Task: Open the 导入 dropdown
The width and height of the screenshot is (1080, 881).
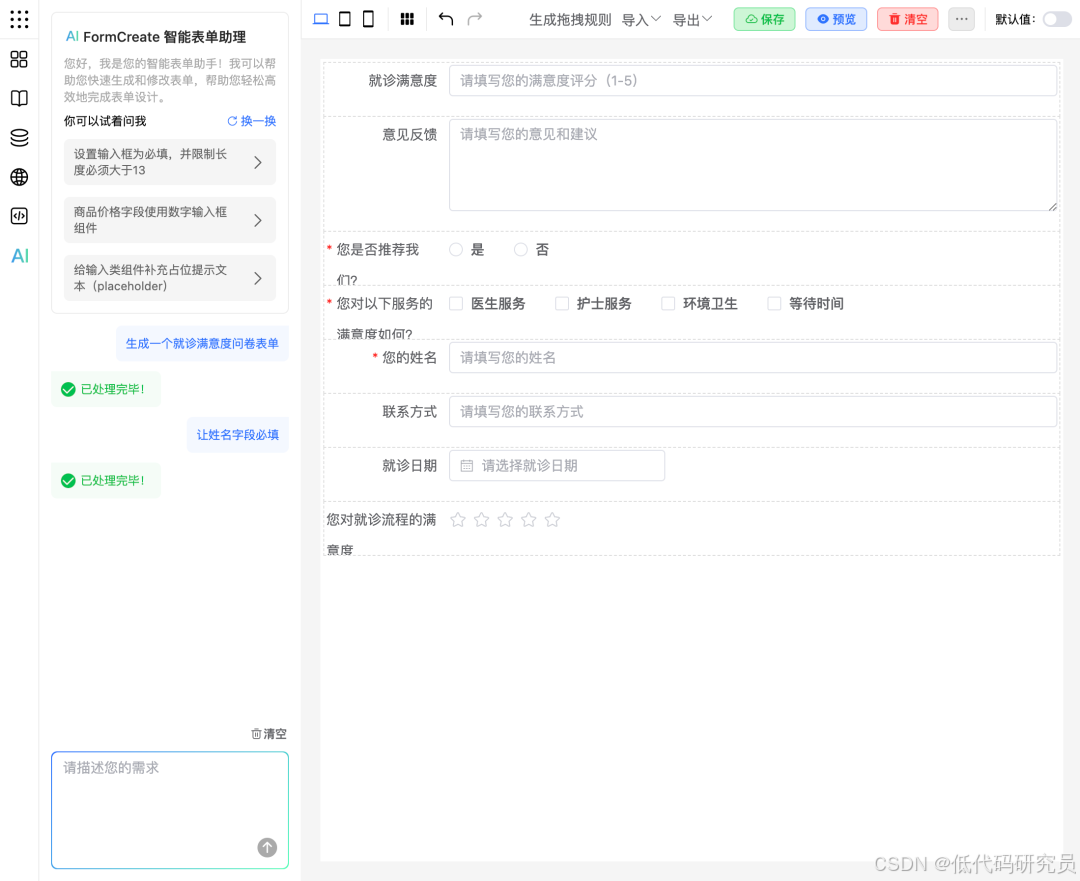Action: [x=641, y=20]
